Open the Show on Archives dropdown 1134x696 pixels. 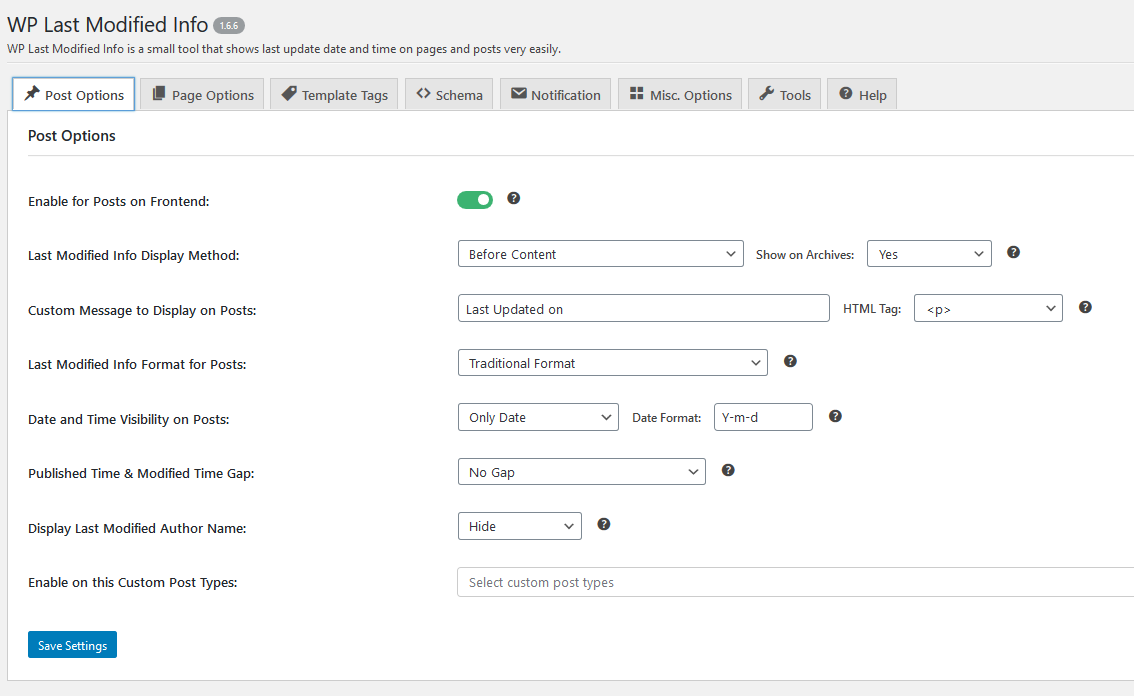click(x=929, y=254)
